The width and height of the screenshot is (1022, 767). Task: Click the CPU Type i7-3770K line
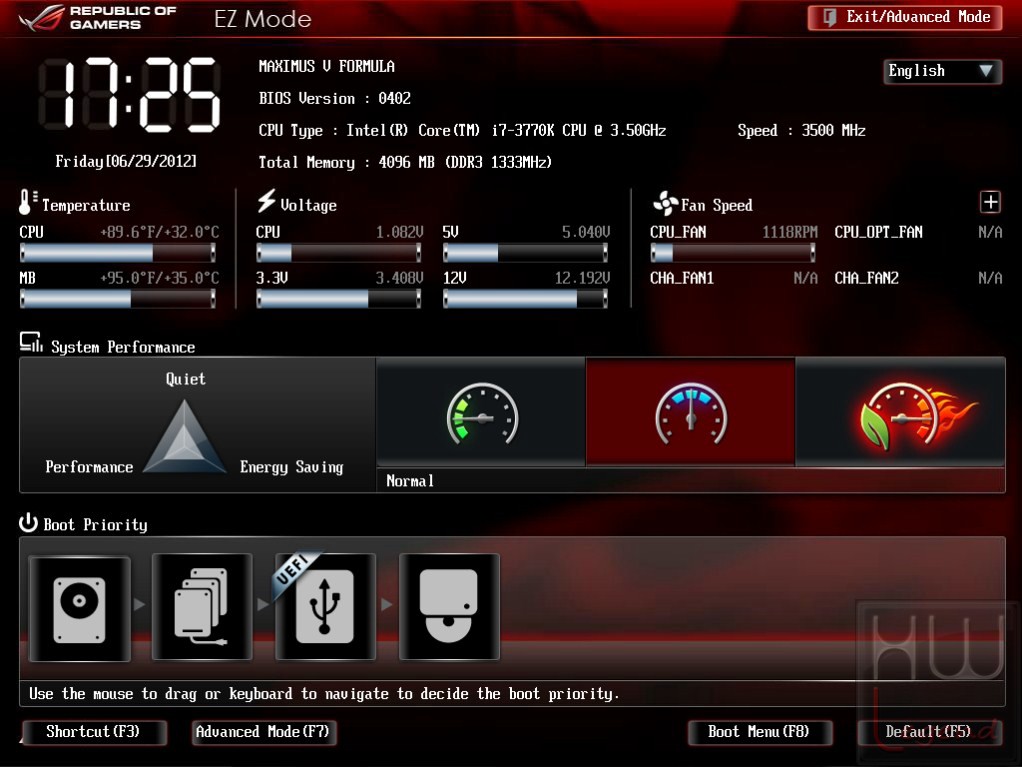click(x=462, y=130)
